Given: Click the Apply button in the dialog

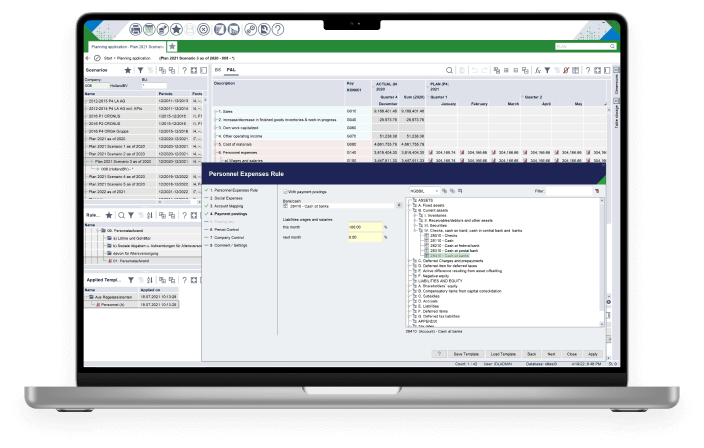Looking at the screenshot, I should coord(593,353).
